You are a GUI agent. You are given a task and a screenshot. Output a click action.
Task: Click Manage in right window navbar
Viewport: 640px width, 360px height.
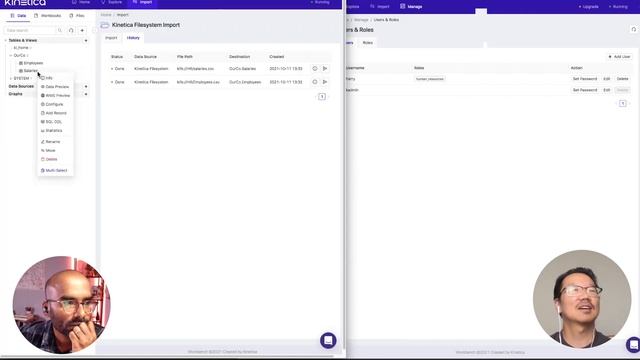pyautogui.click(x=411, y=7)
